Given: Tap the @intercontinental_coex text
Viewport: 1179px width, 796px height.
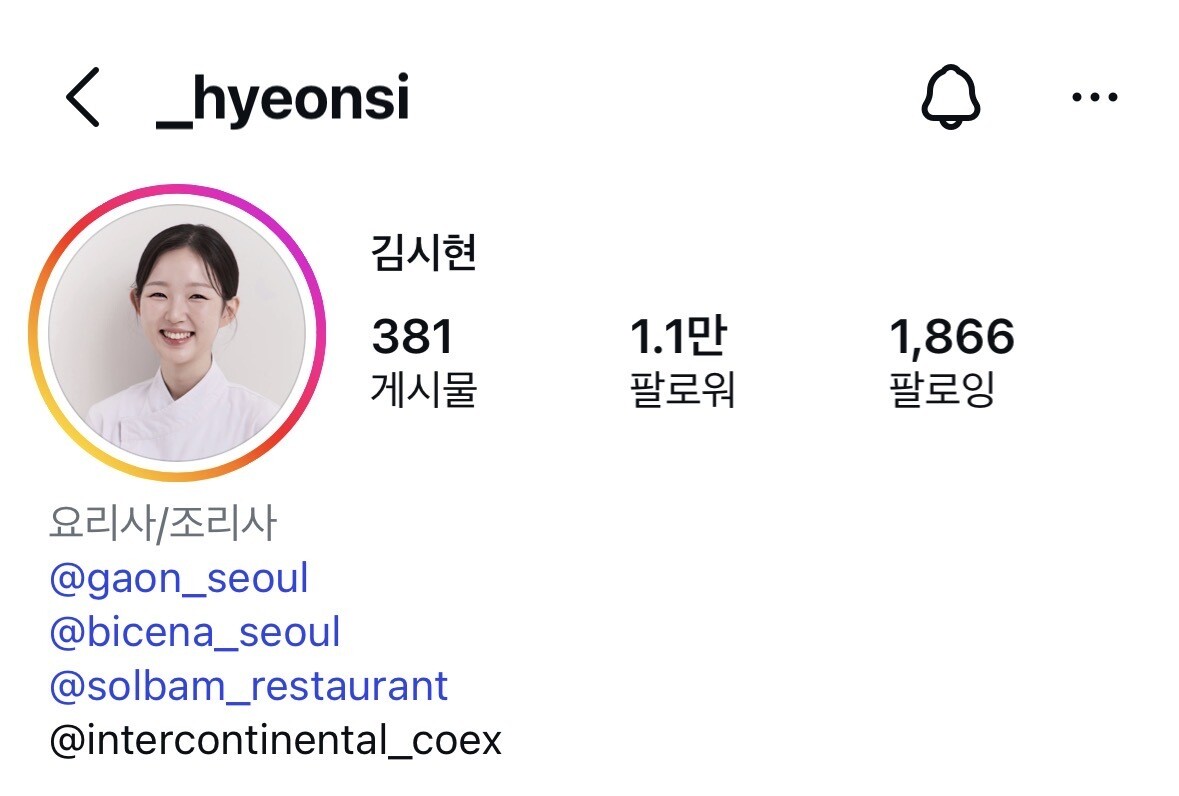Looking at the screenshot, I should pyautogui.click(x=275, y=740).
